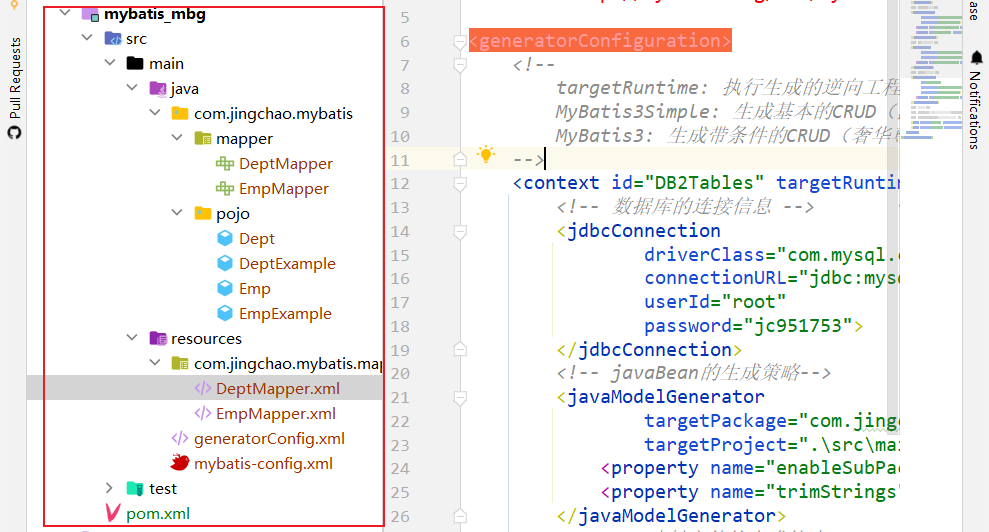Screen dimensions: 989x532
Task: Click the DeptExample class icon
Action: pyautogui.click(x=225, y=263)
